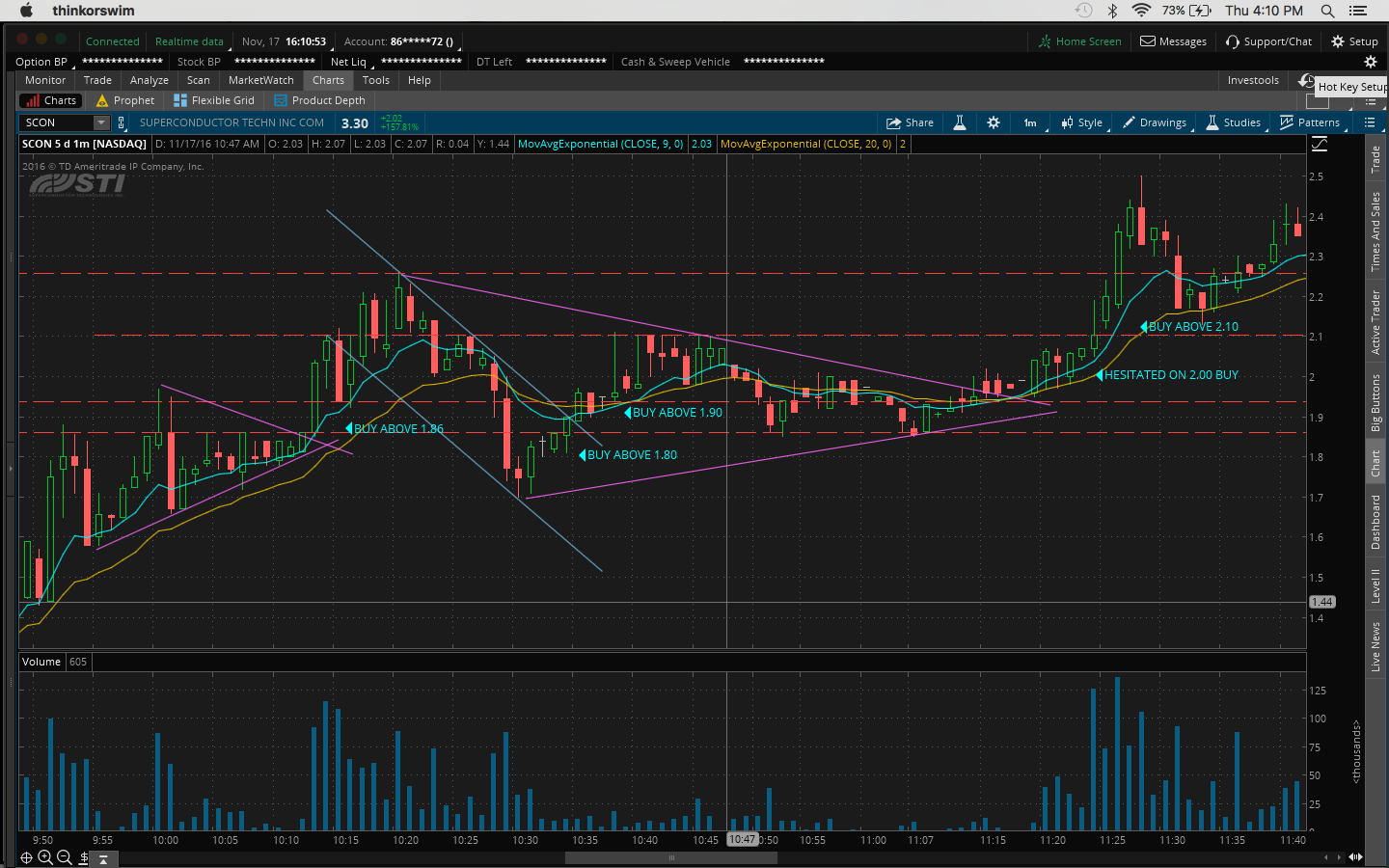Open chart settings gear icon

click(x=994, y=122)
